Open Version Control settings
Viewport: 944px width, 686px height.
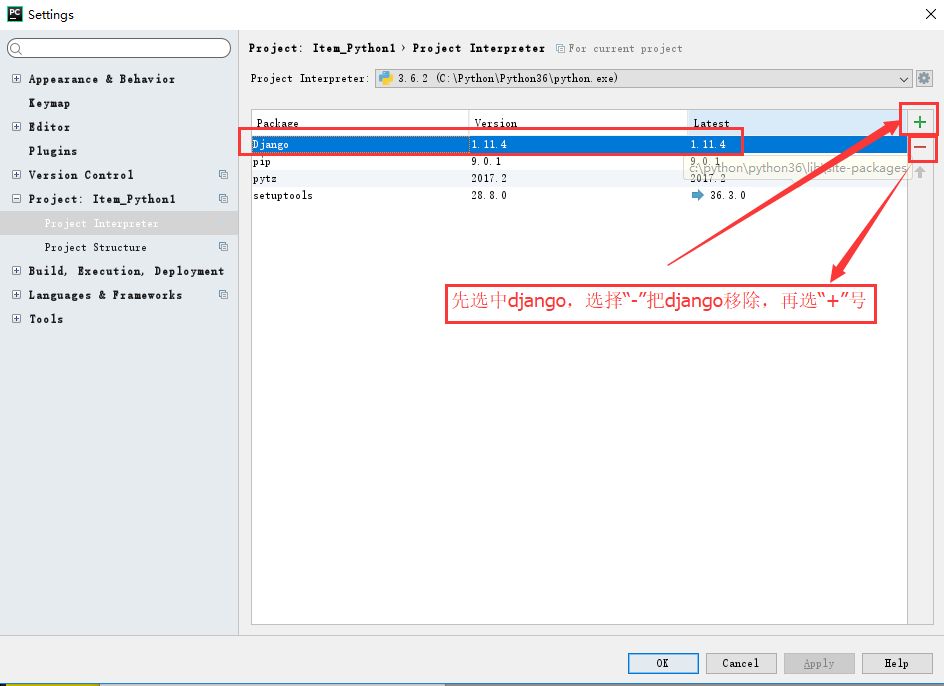point(81,175)
